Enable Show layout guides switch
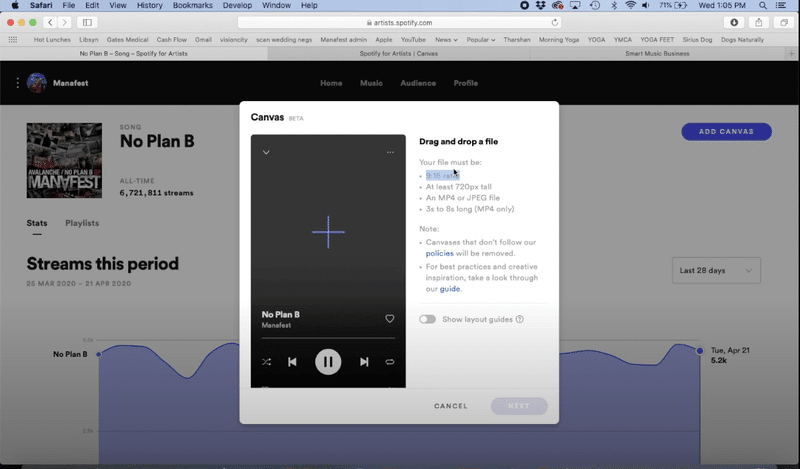Image resolution: width=800 pixels, height=469 pixels. [x=428, y=319]
